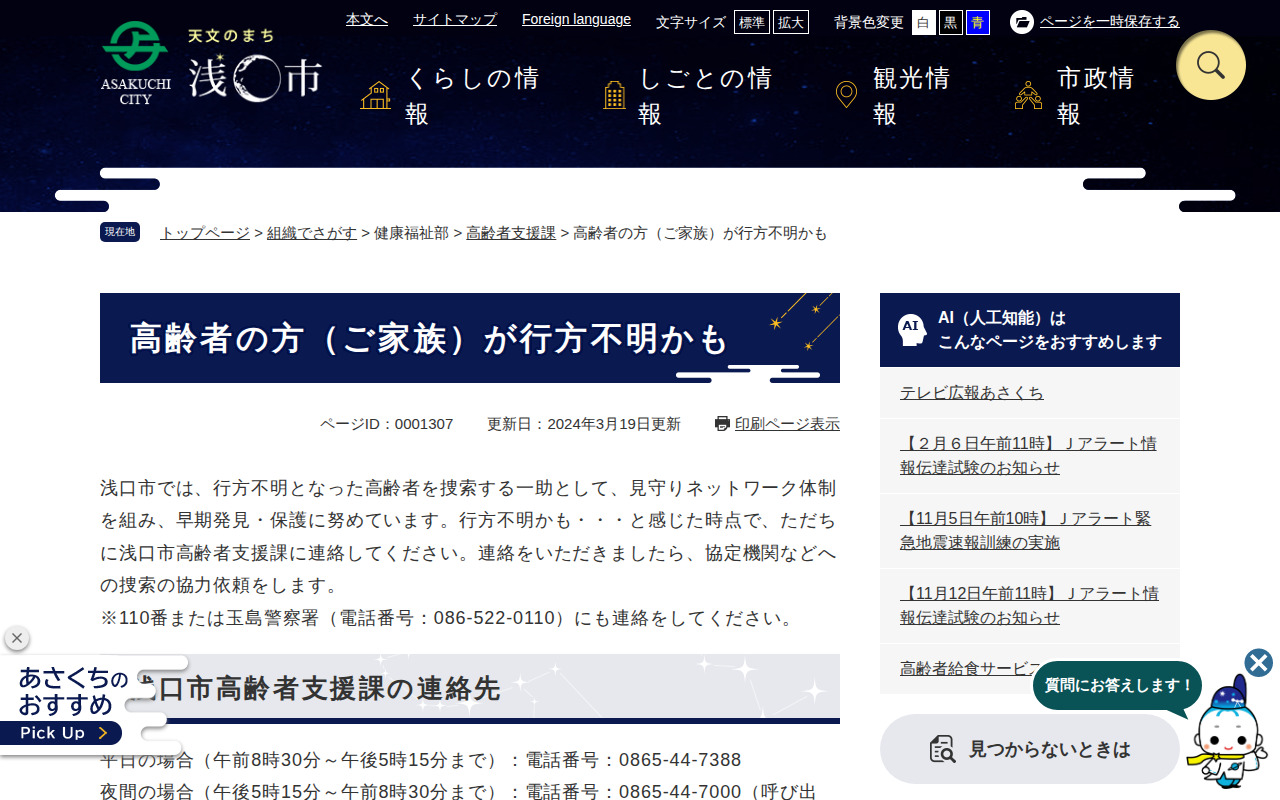Click 健康福祉部 in the breadcrumb
Screen dimensions: 1280x800
tap(411, 233)
